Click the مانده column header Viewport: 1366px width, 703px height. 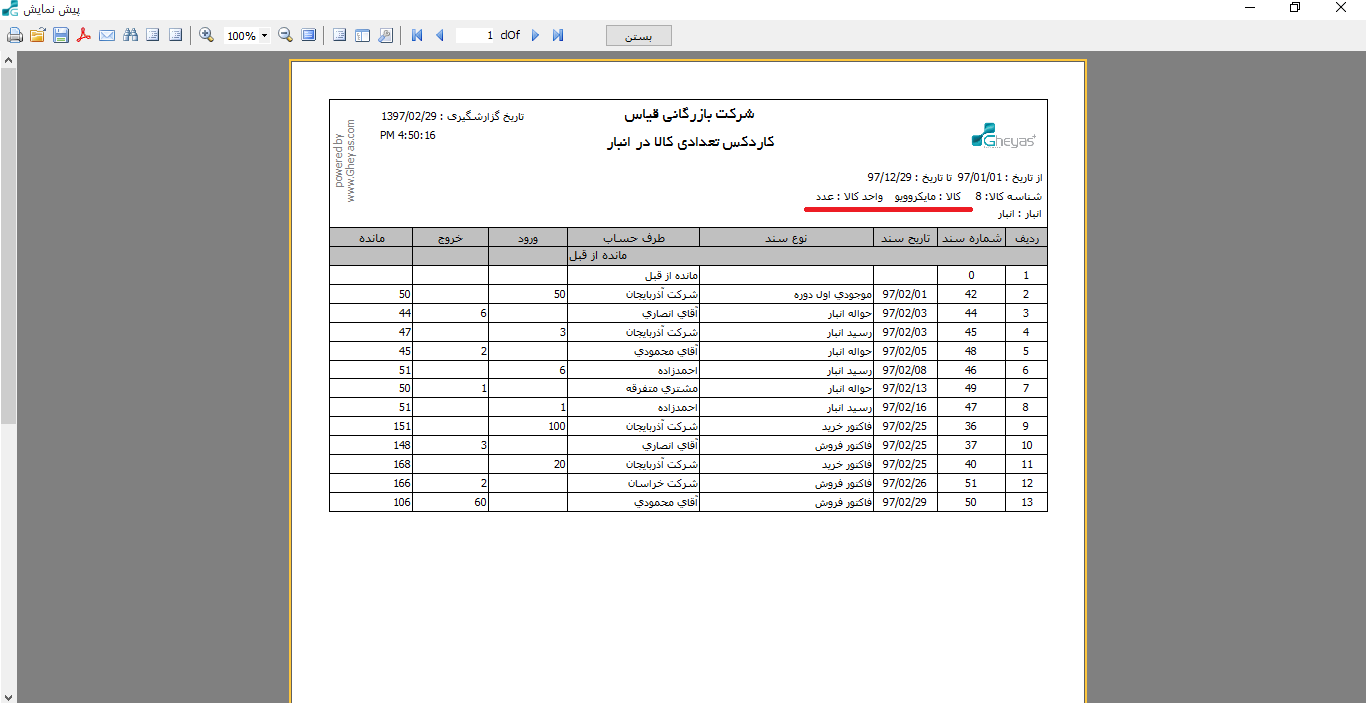[x=371, y=238]
